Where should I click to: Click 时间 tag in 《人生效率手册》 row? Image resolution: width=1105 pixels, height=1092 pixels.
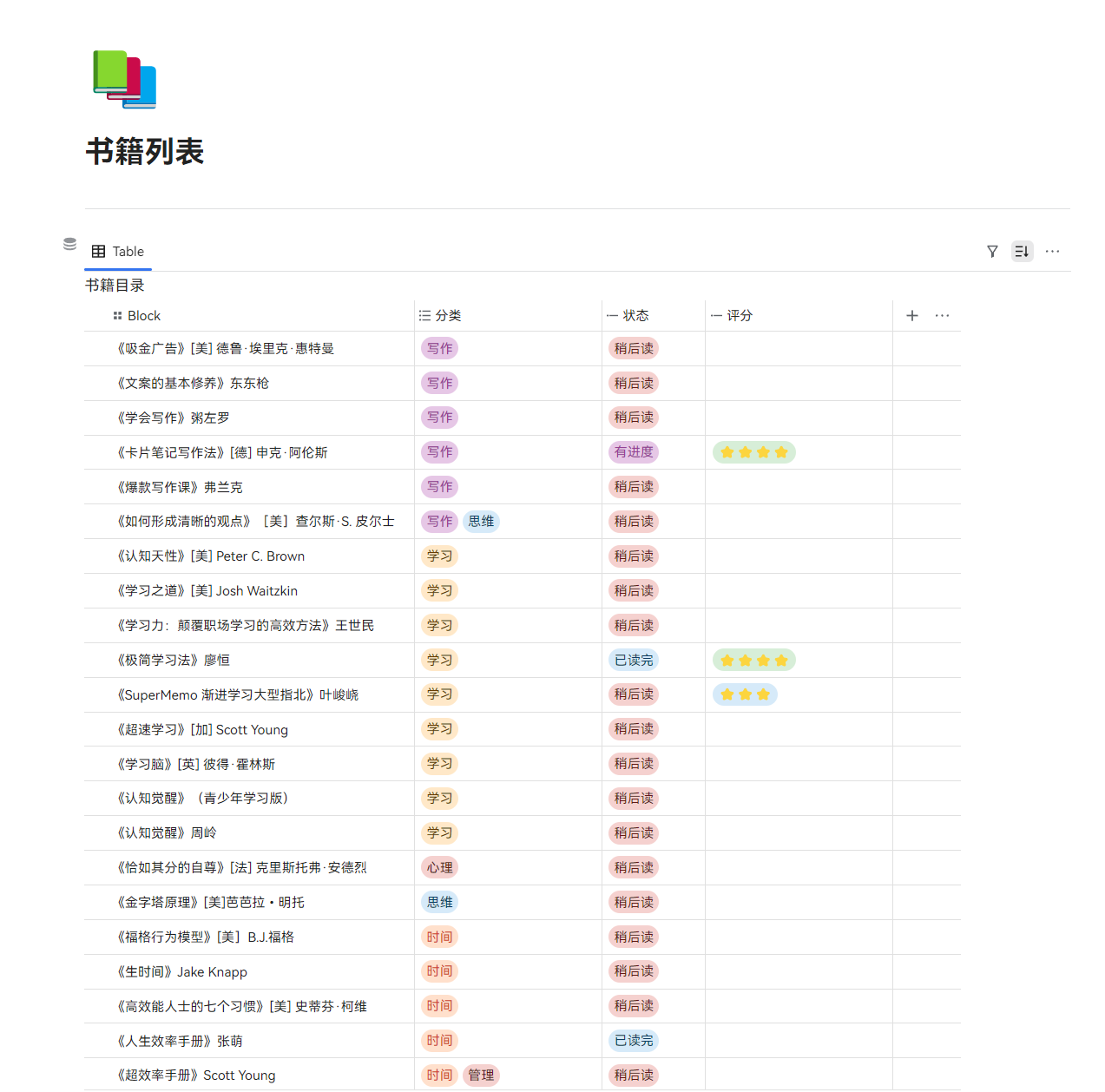pyautogui.click(x=440, y=1042)
